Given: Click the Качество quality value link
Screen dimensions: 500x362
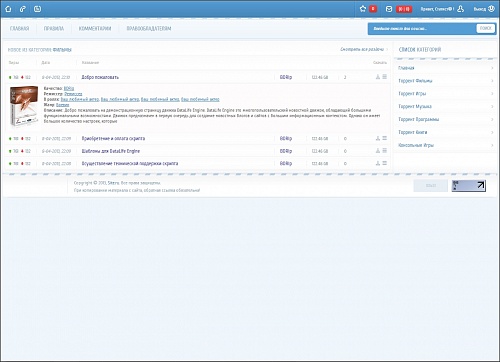Looking at the screenshot, I should click(69, 88).
